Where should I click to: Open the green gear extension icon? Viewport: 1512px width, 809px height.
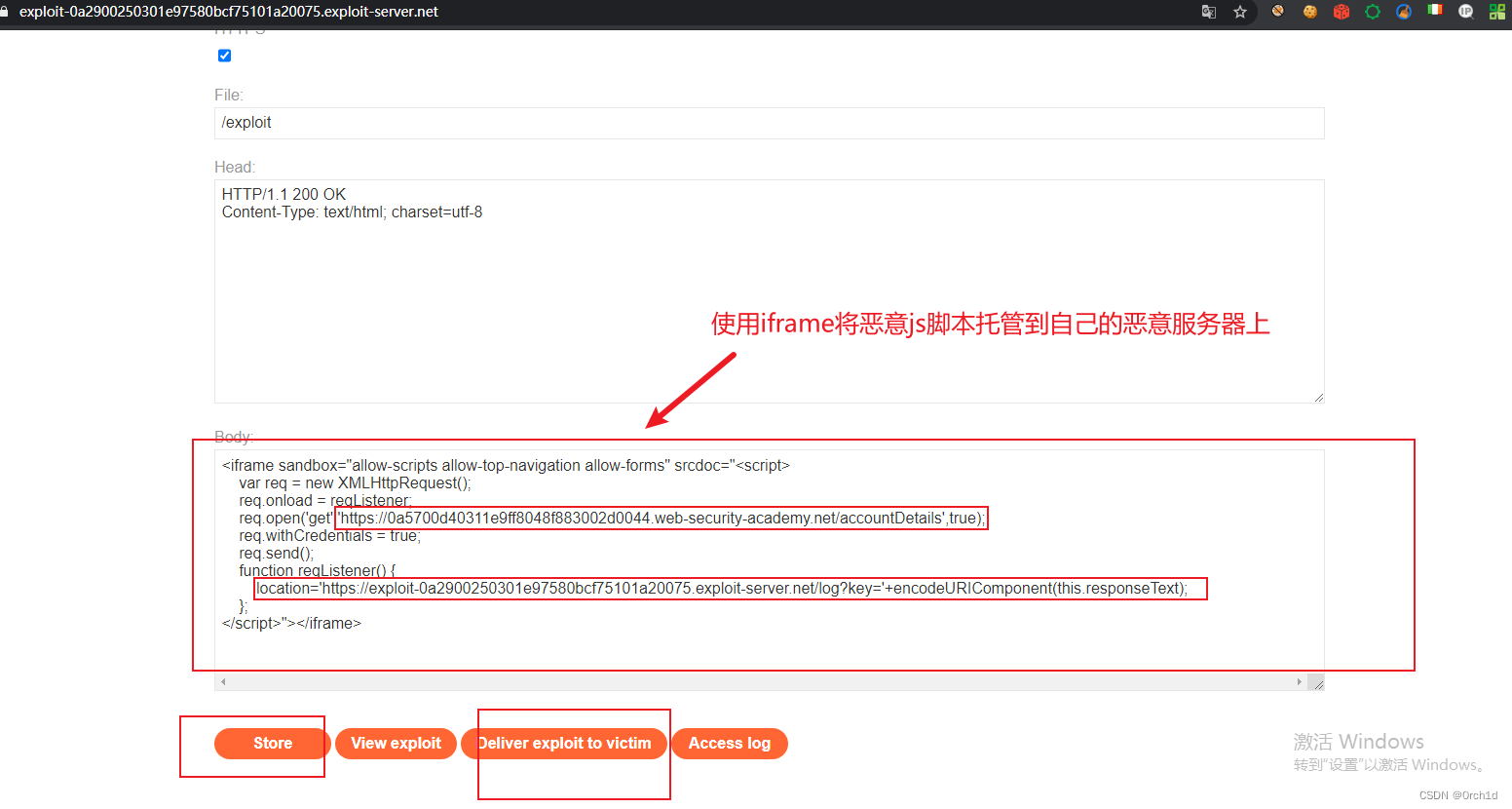1373,12
